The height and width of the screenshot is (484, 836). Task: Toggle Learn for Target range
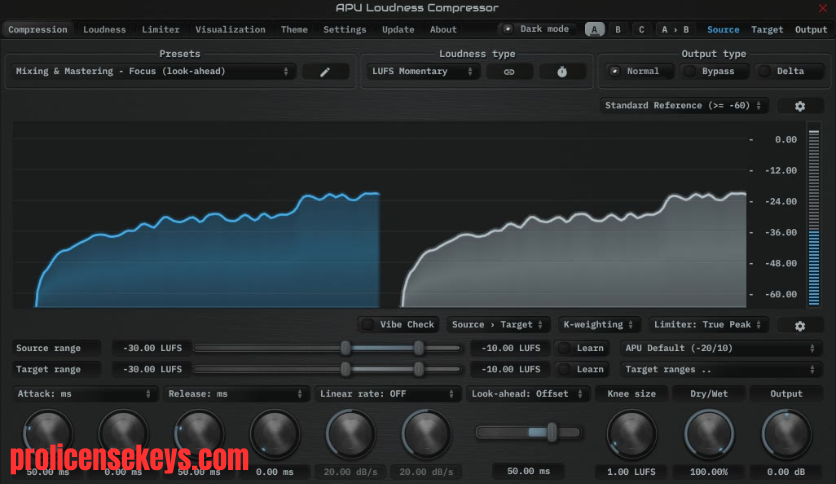582,369
